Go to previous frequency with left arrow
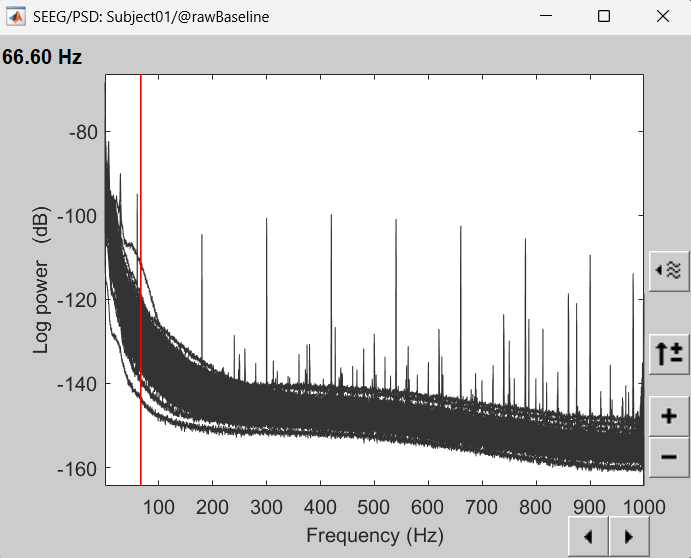This screenshot has height=558, width=691. (x=588, y=536)
